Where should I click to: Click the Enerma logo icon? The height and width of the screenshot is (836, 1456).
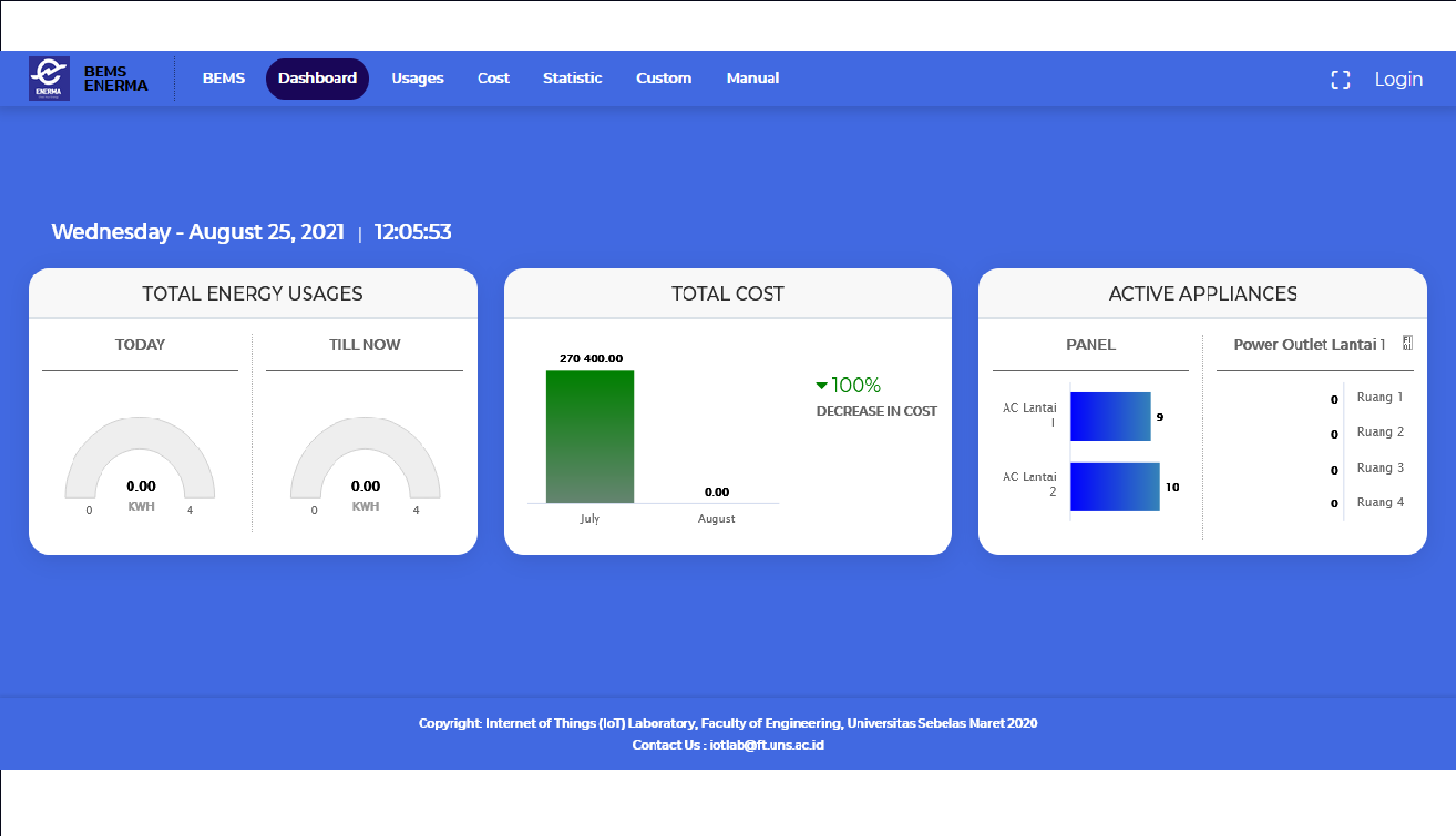[x=48, y=78]
